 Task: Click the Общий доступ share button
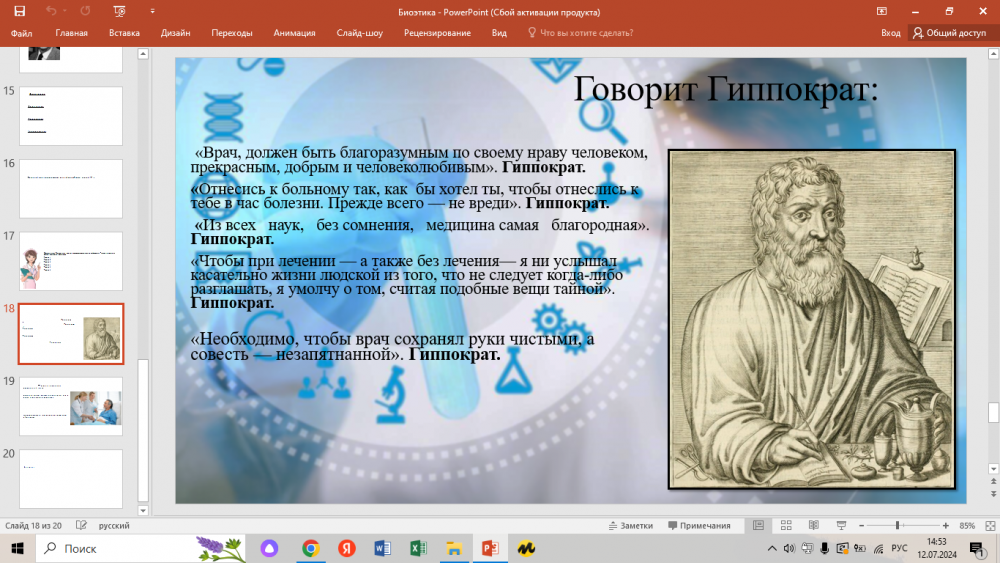[x=950, y=33]
